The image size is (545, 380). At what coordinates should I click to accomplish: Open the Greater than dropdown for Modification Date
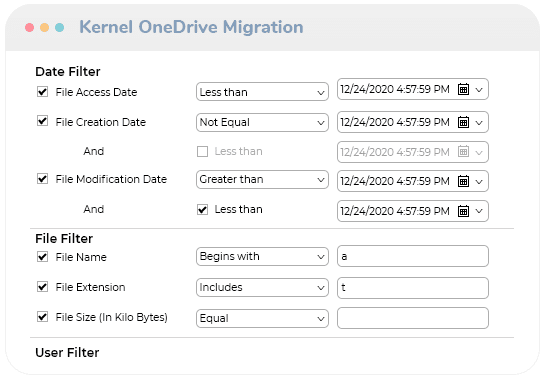coord(262,179)
